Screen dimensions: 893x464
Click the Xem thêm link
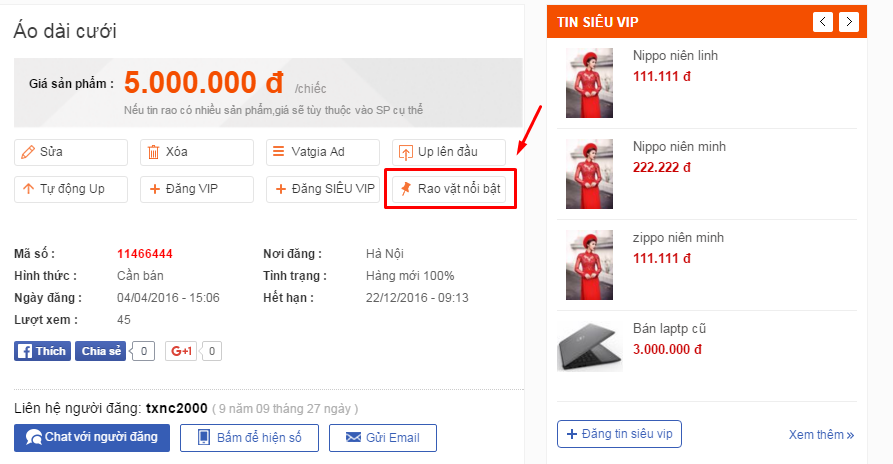click(x=821, y=435)
